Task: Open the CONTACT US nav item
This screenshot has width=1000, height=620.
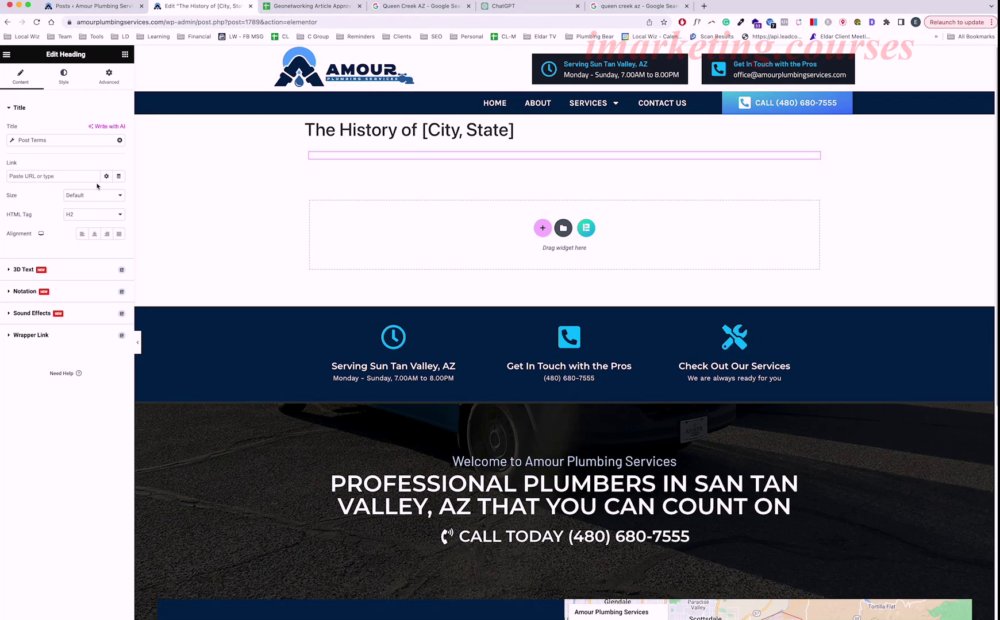Action: tap(662, 103)
